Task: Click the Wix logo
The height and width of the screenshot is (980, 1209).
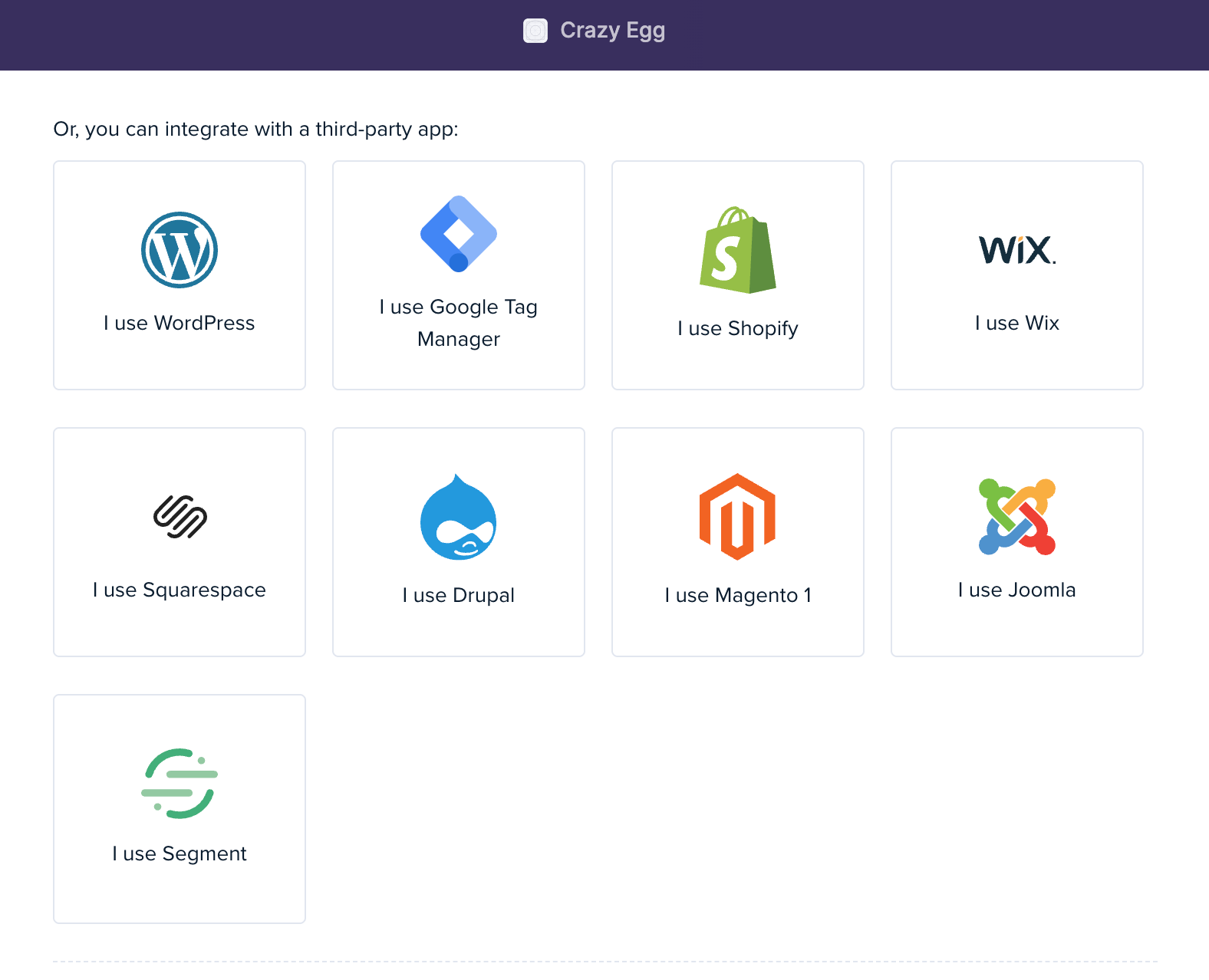Action: (1017, 250)
